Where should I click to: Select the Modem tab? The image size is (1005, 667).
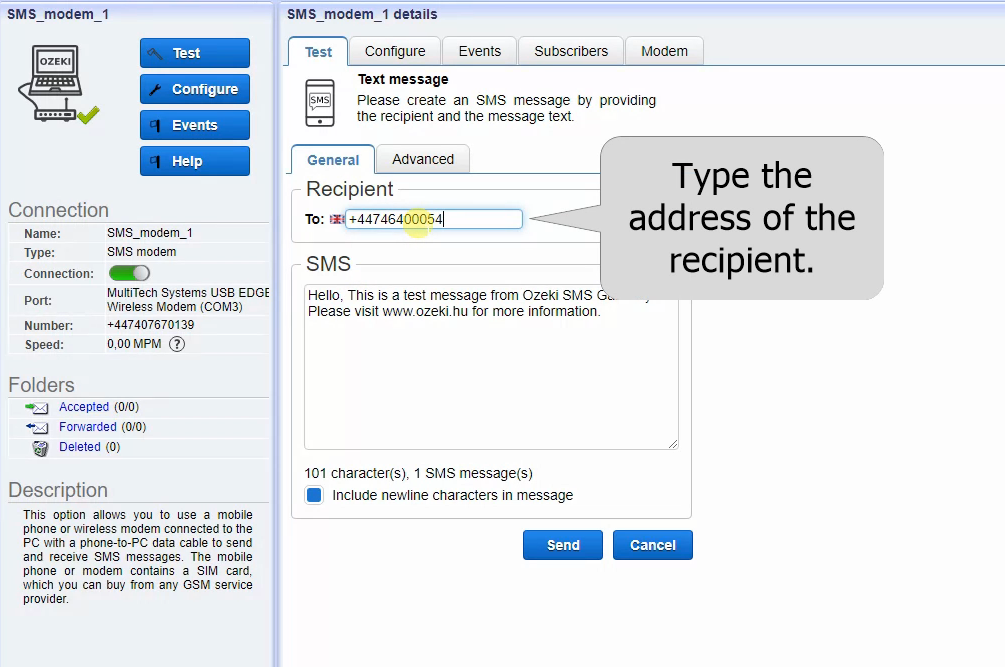point(664,51)
